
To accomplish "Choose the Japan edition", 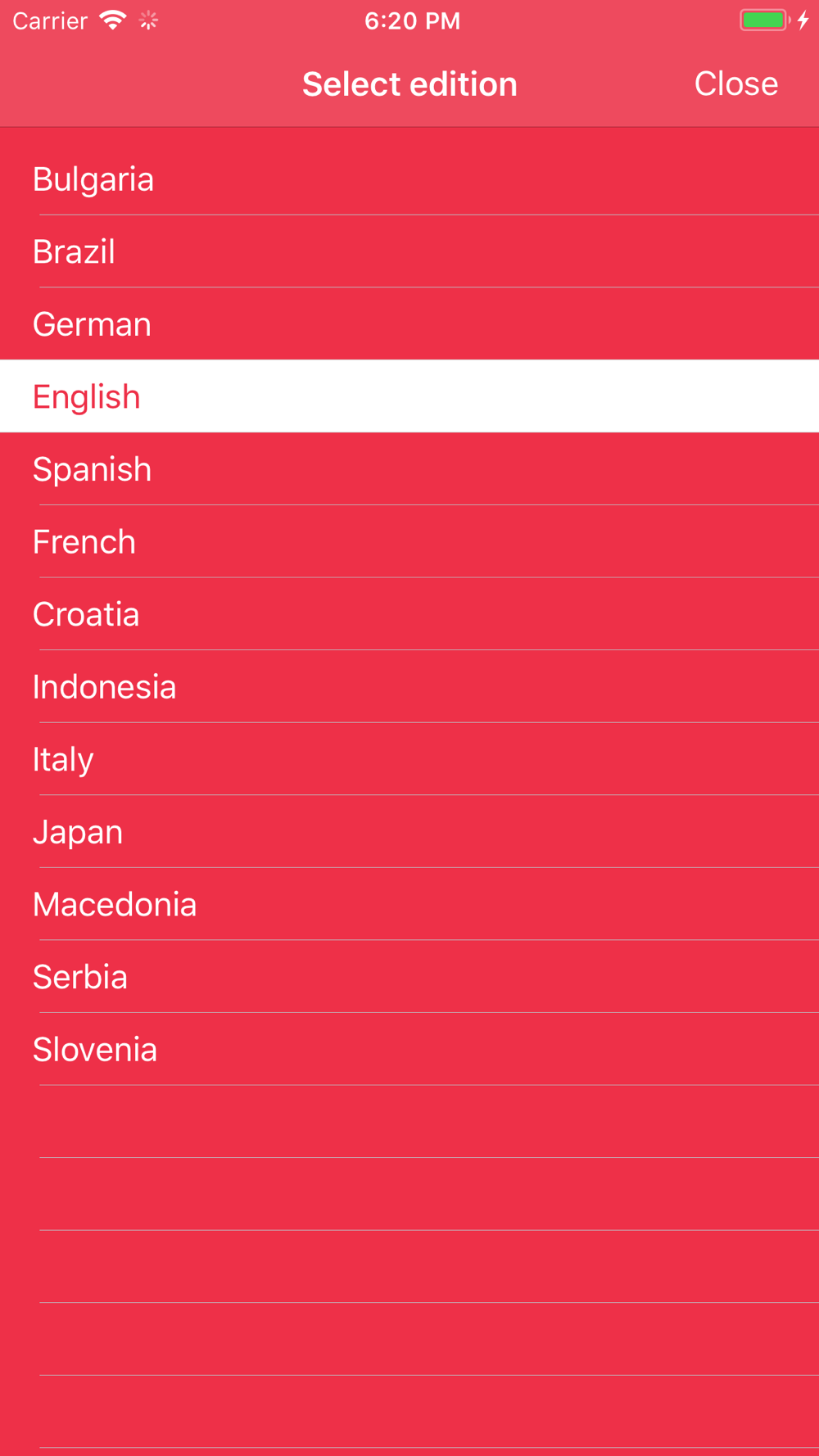I will coord(78,832).
